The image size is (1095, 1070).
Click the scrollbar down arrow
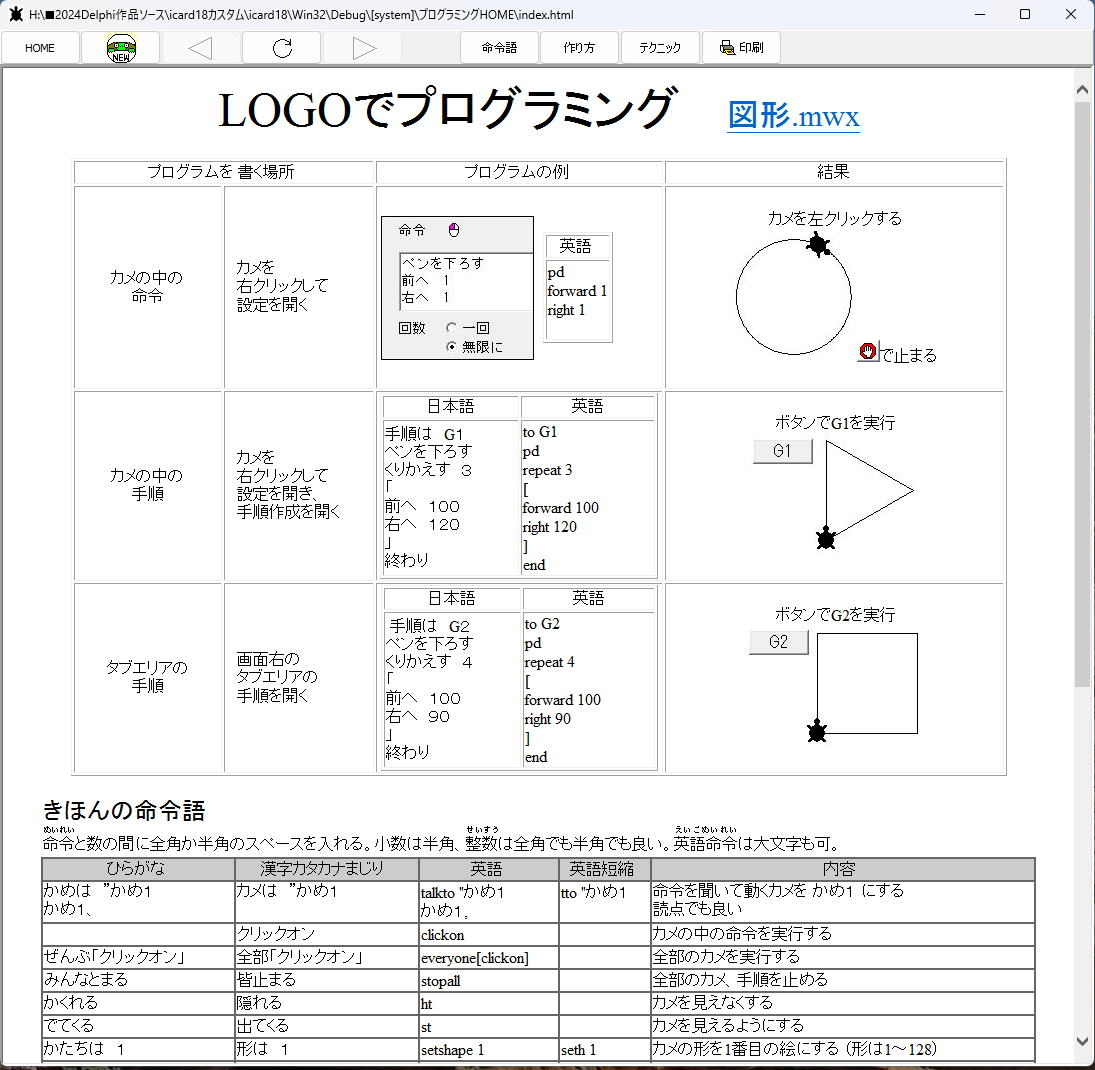pos(1082,1041)
